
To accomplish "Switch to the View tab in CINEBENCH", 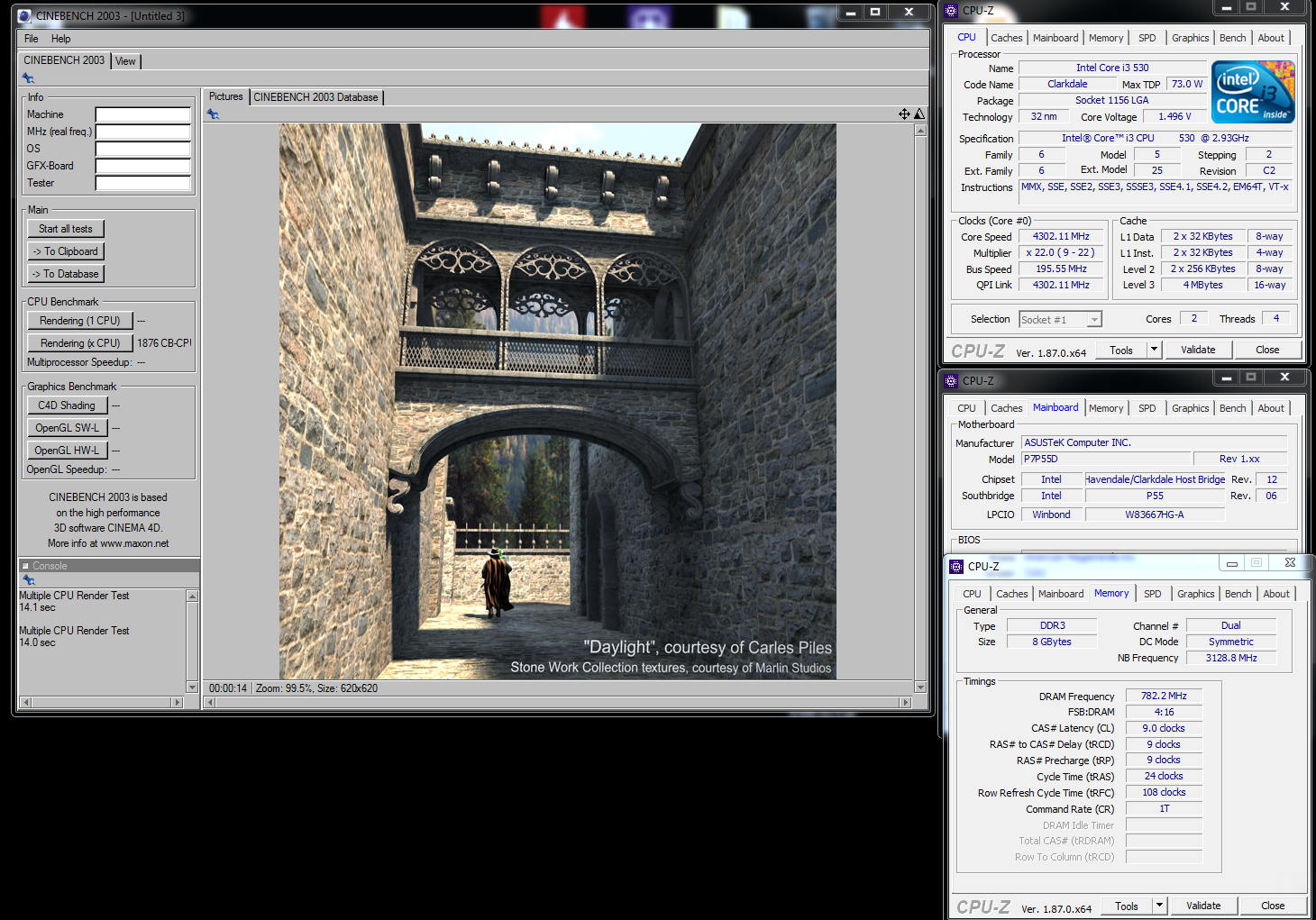I will 125,61.
